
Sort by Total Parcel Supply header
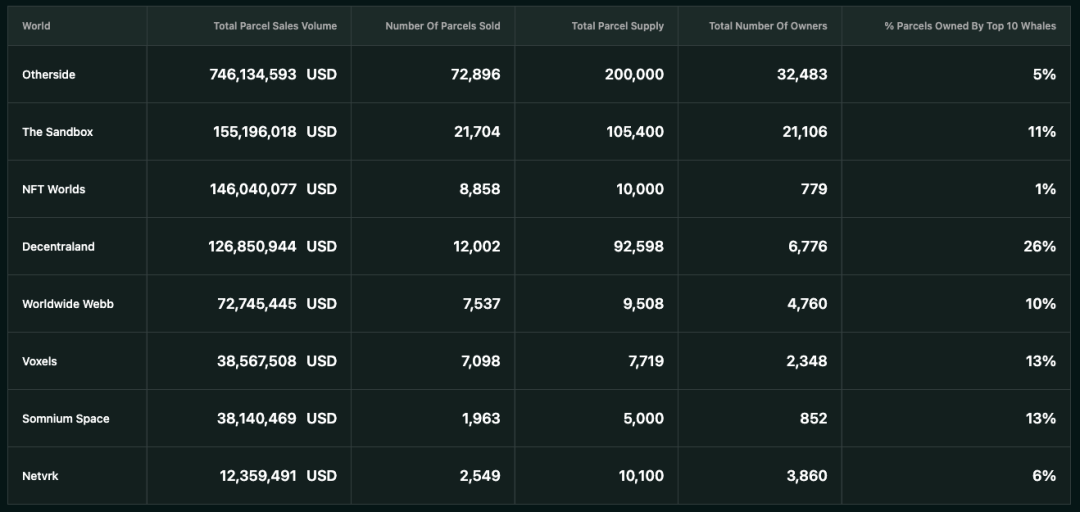tap(618, 26)
